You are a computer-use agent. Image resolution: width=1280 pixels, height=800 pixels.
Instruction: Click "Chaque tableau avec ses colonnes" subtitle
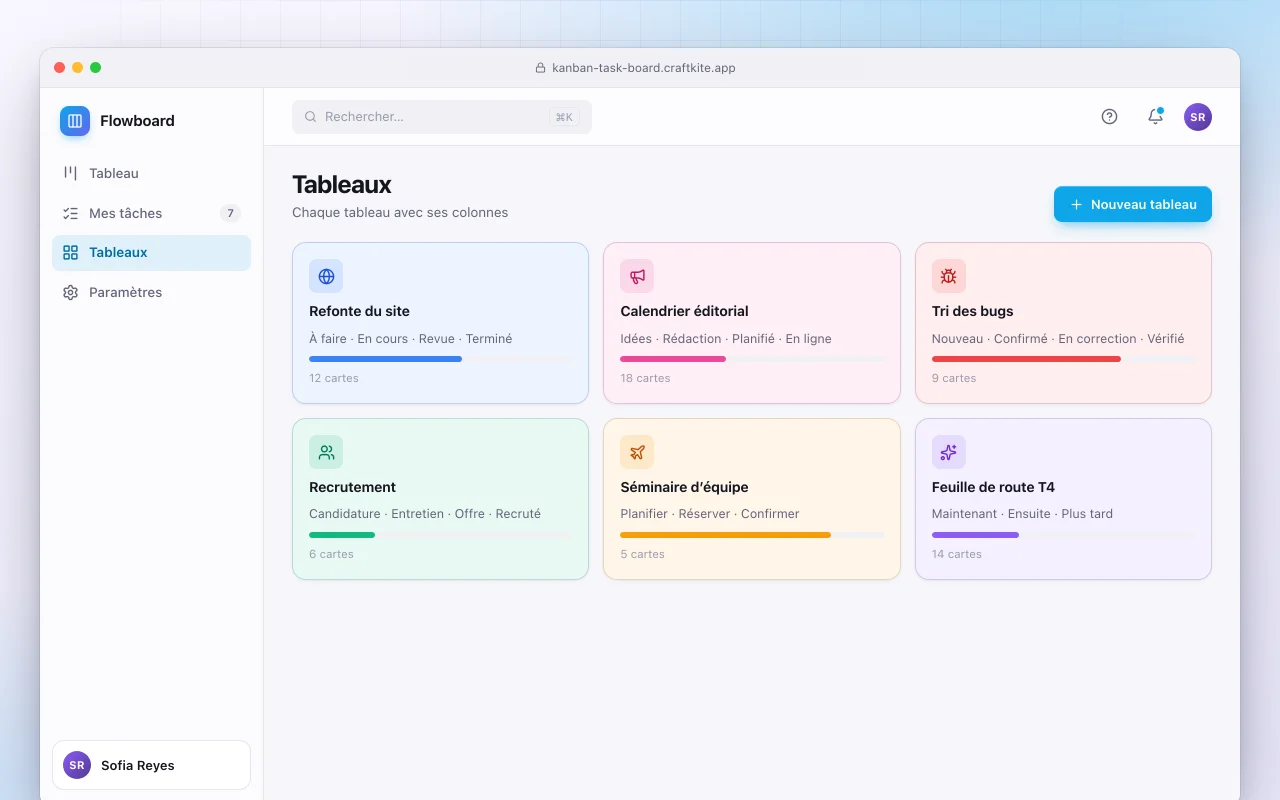(x=400, y=213)
